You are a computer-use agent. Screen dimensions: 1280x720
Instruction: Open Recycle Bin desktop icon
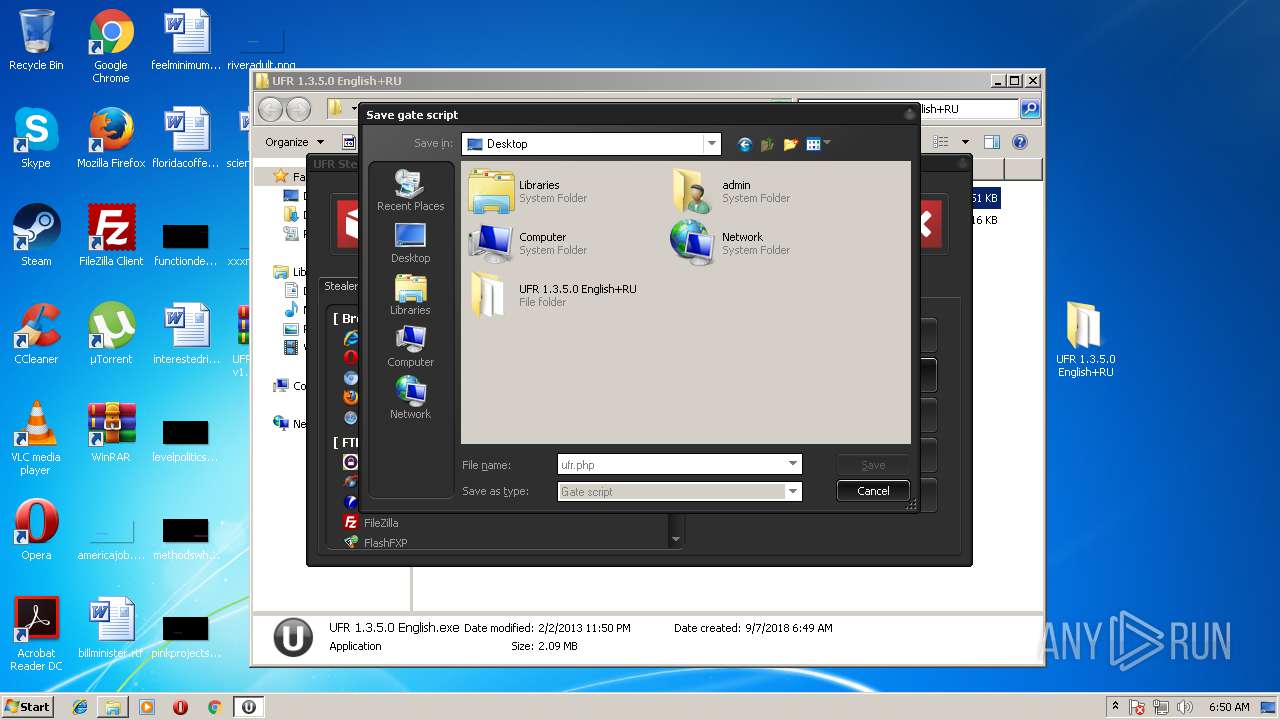(36, 40)
